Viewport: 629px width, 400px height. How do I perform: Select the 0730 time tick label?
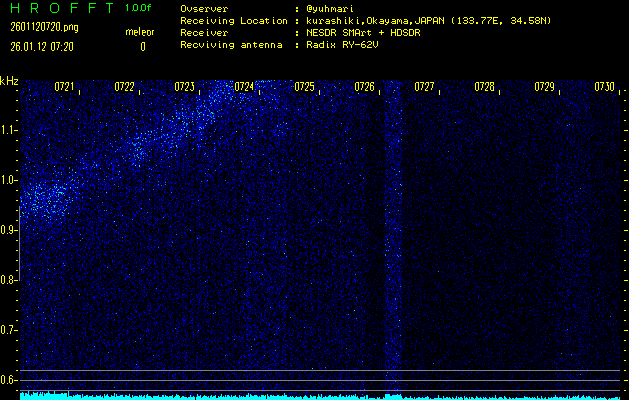point(604,87)
